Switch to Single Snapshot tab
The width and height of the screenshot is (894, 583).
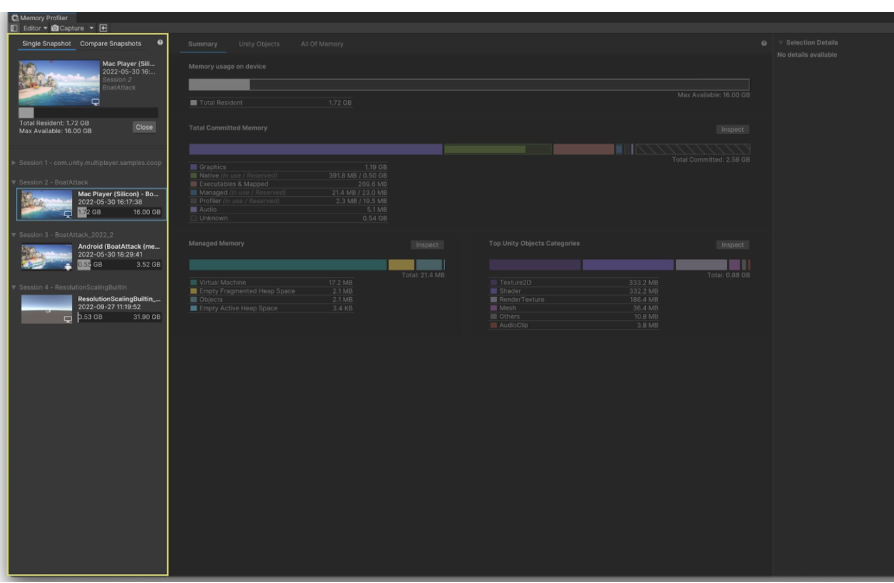(x=47, y=43)
